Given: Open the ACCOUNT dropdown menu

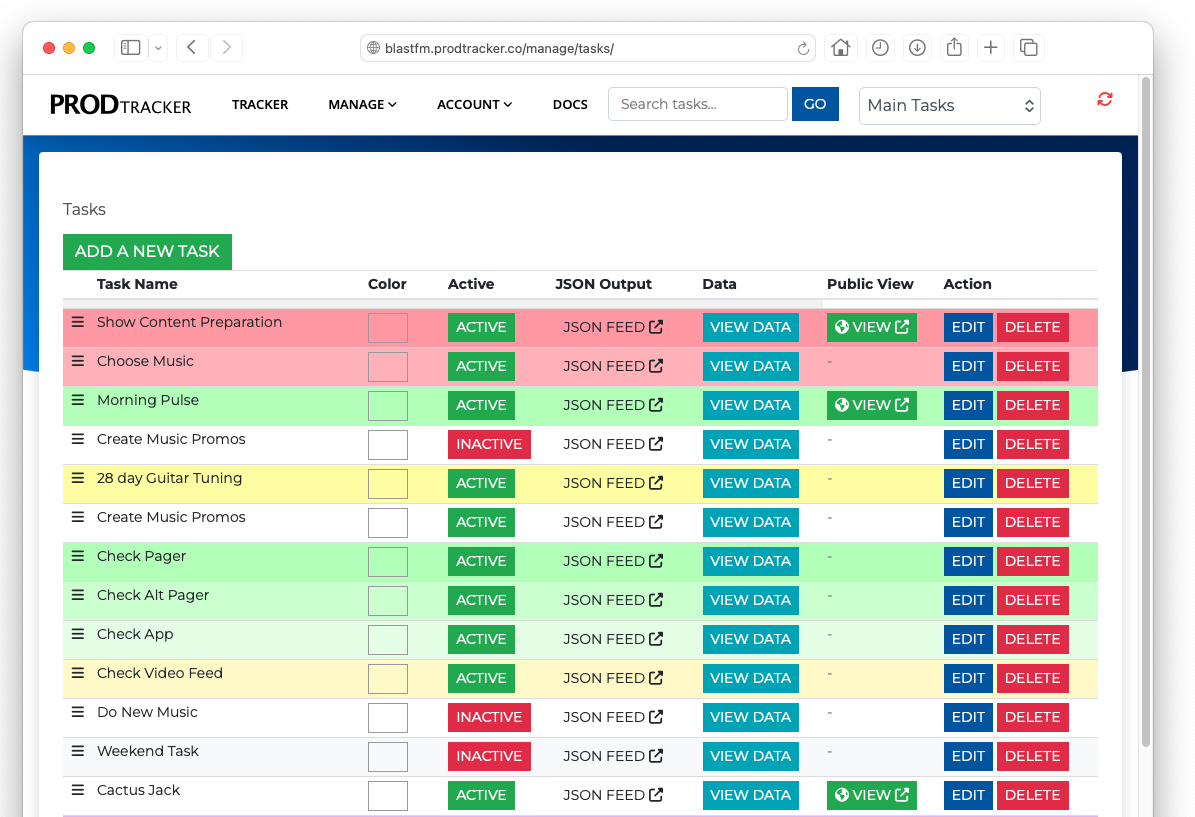Looking at the screenshot, I should point(474,105).
